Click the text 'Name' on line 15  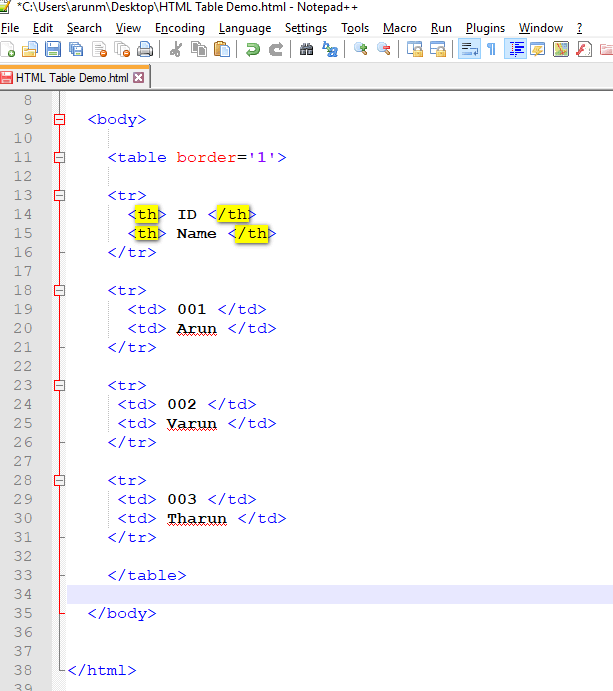[197, 234]
